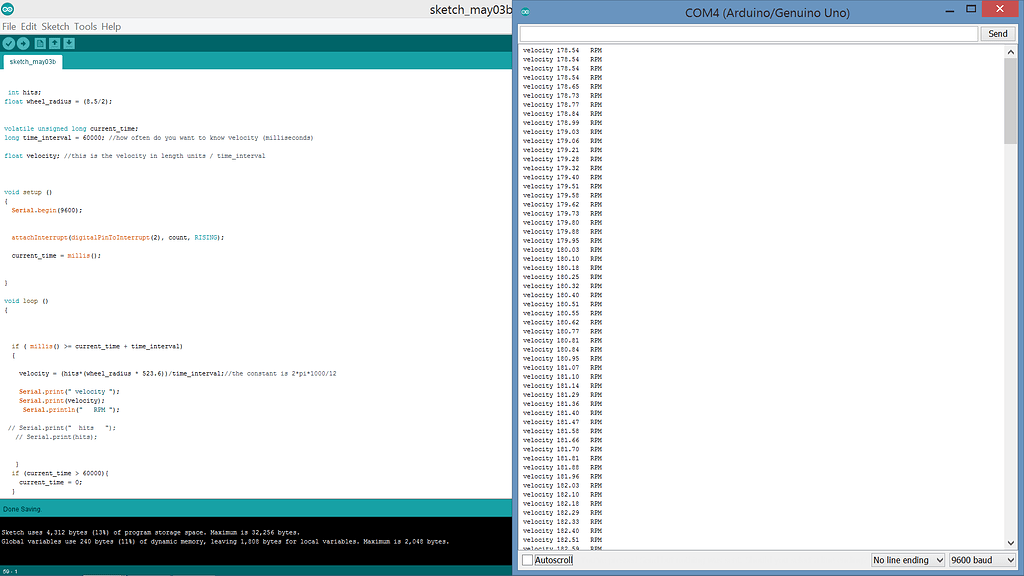The height and width of the screenshot is (576, 1024).
Task: Open the Sketch menu
Action: [56, 26]
